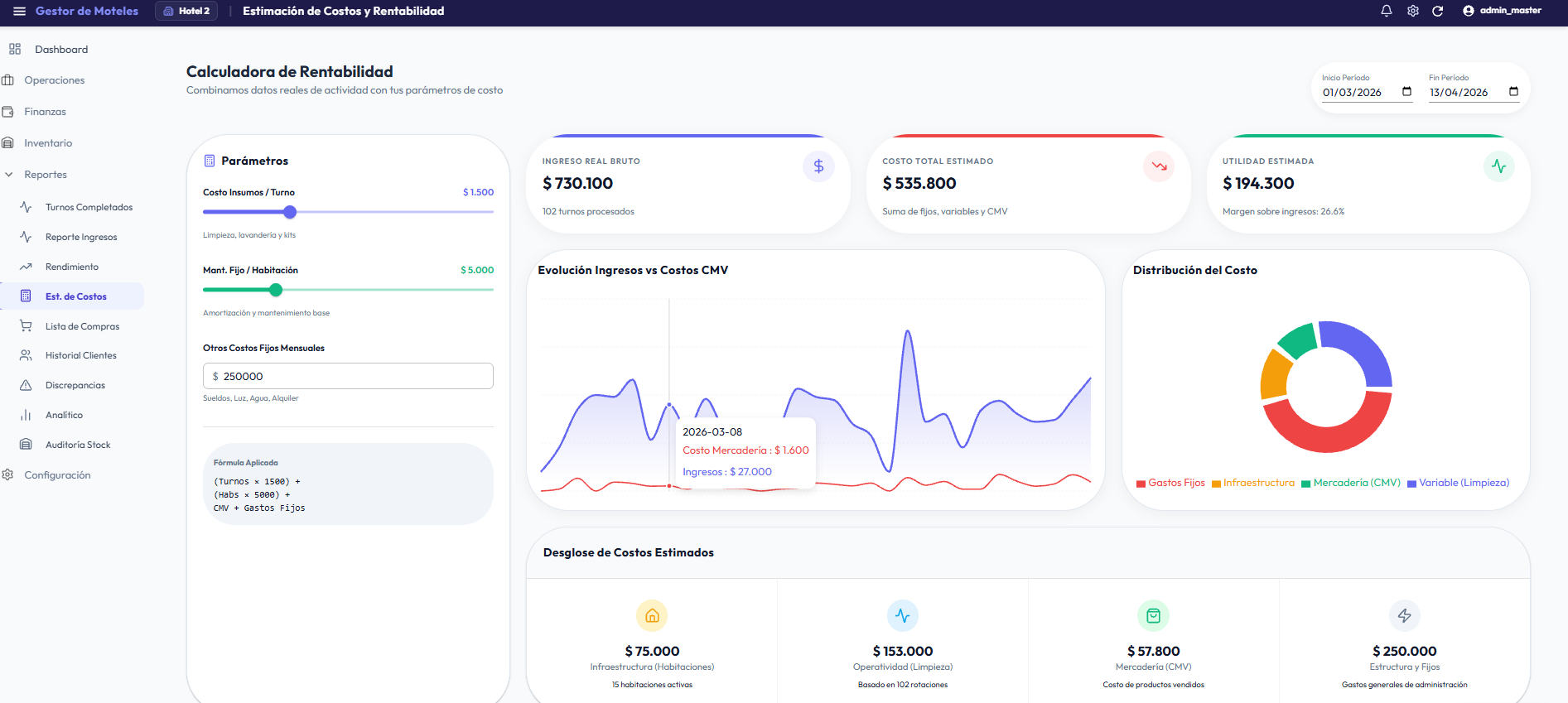1568x703 pixels.
Task: Click the Parámetros calculator icon
Action: coord(210,161)
